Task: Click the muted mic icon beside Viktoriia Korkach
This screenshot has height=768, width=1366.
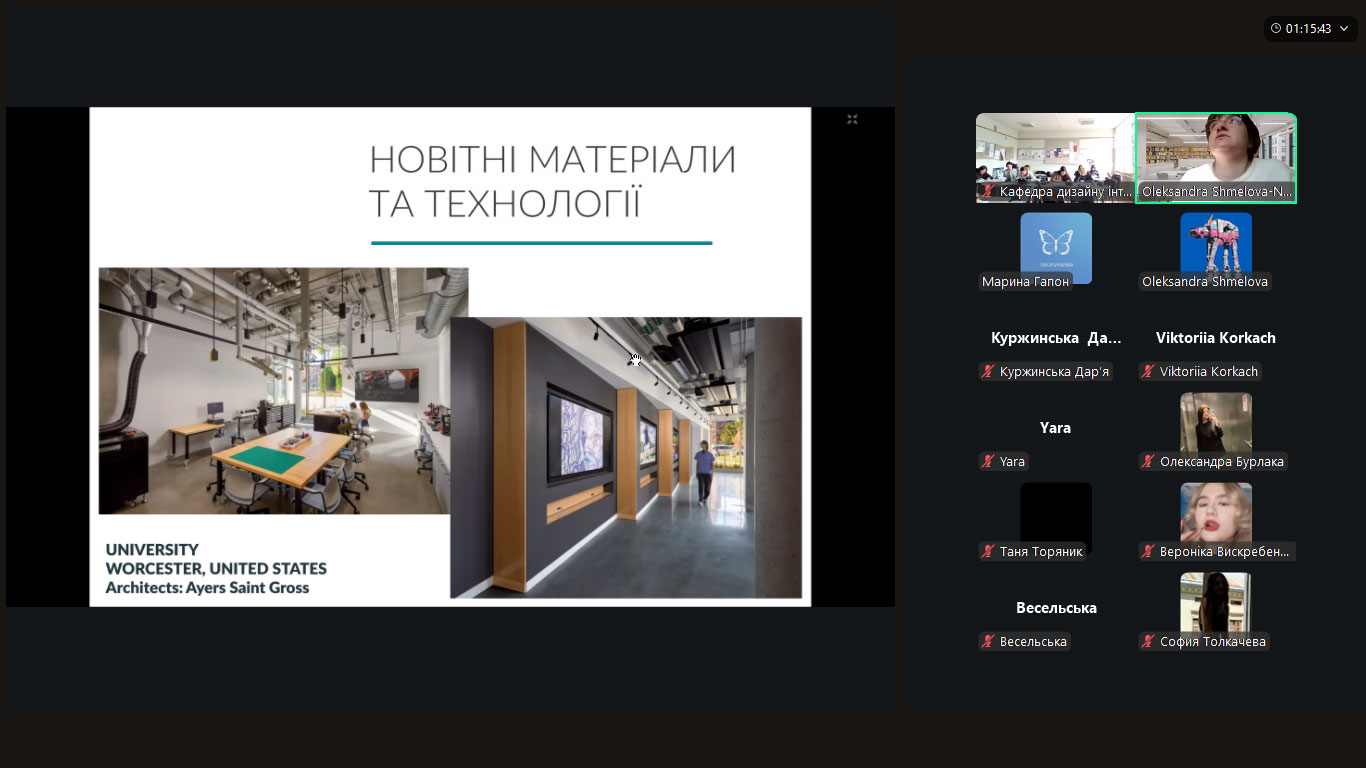Action: click(1149, 372)
